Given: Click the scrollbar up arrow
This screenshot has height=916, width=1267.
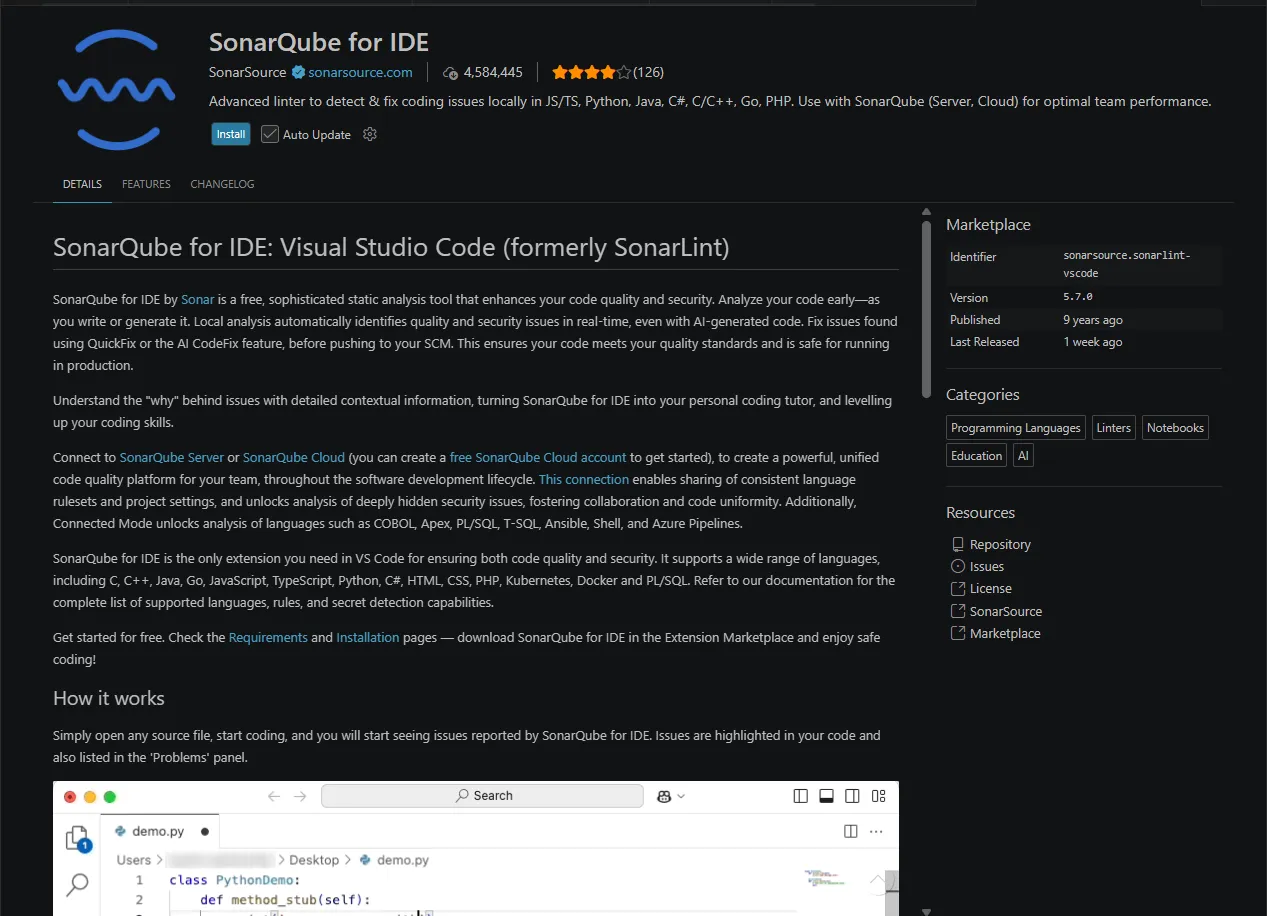Looking at the screenshot, I should pyautogui.click(x=926, y=210).
